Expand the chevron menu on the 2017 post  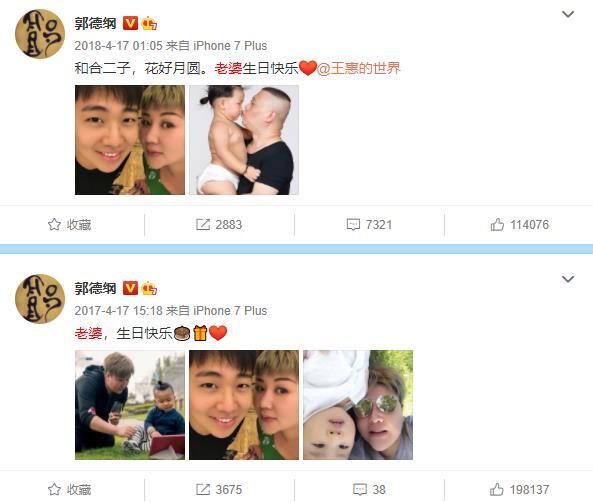(x=568, y=279)
